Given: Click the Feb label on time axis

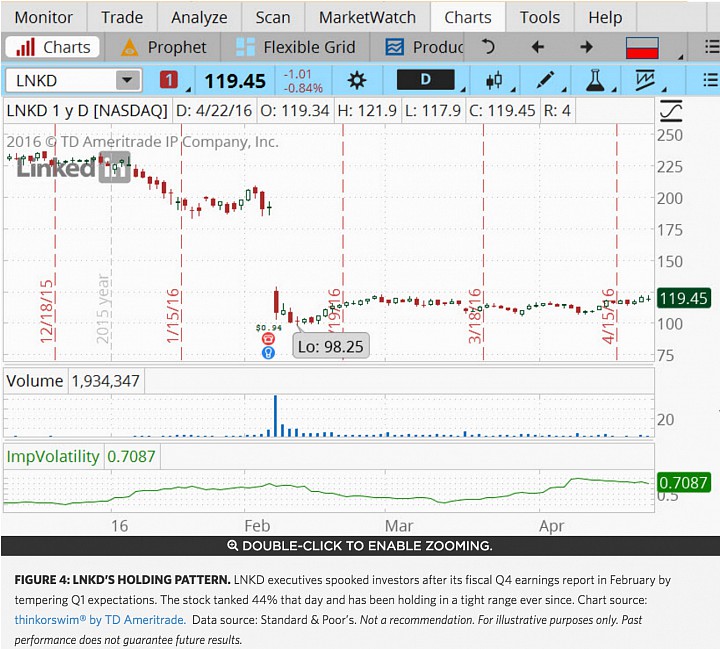Looking at the screenshot, I should pyautogui.click(x=257, y=525).
